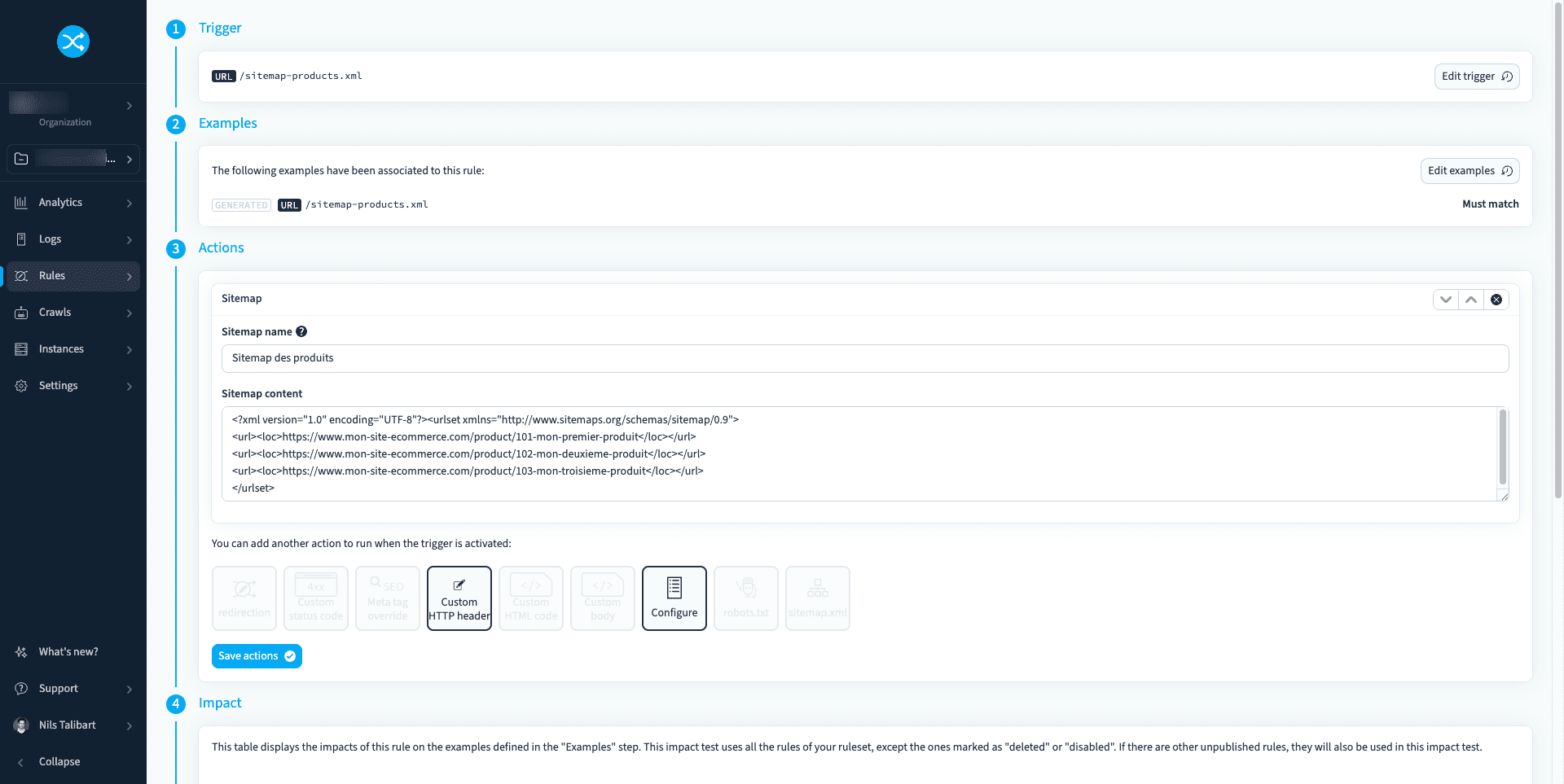This screenshot has width=1564, height=784.
Task: Move the Sitemap action down
Action: (x=1446, y=300)
